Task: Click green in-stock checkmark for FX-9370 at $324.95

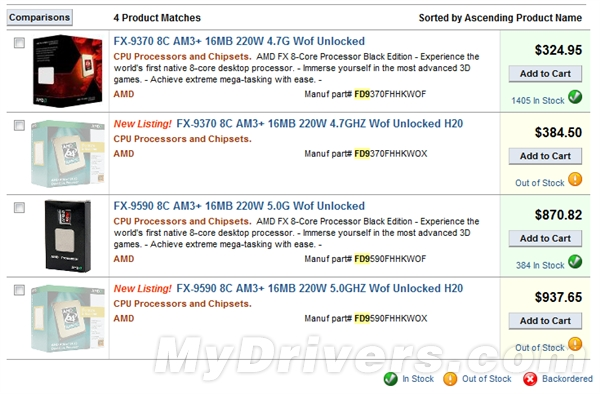Action: click(575, 97)
